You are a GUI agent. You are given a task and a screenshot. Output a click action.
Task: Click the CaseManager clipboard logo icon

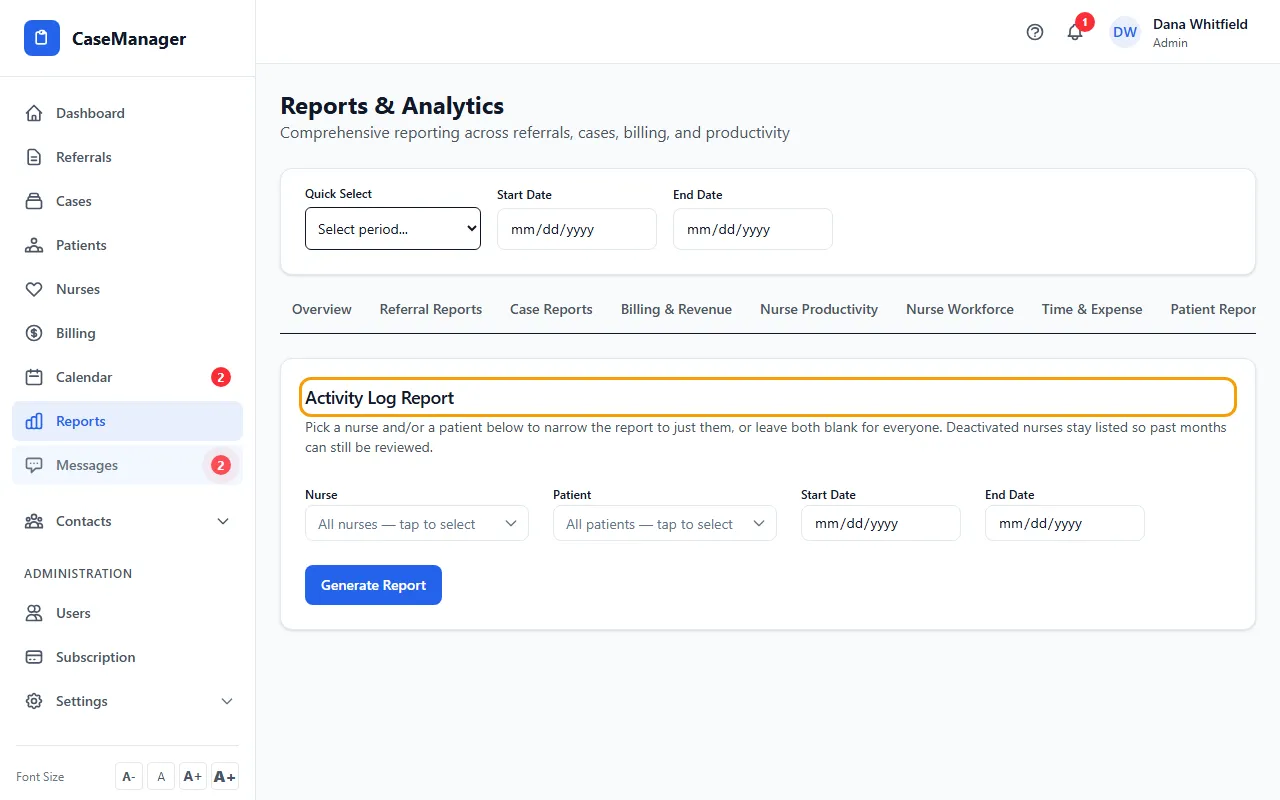point(42,39)
